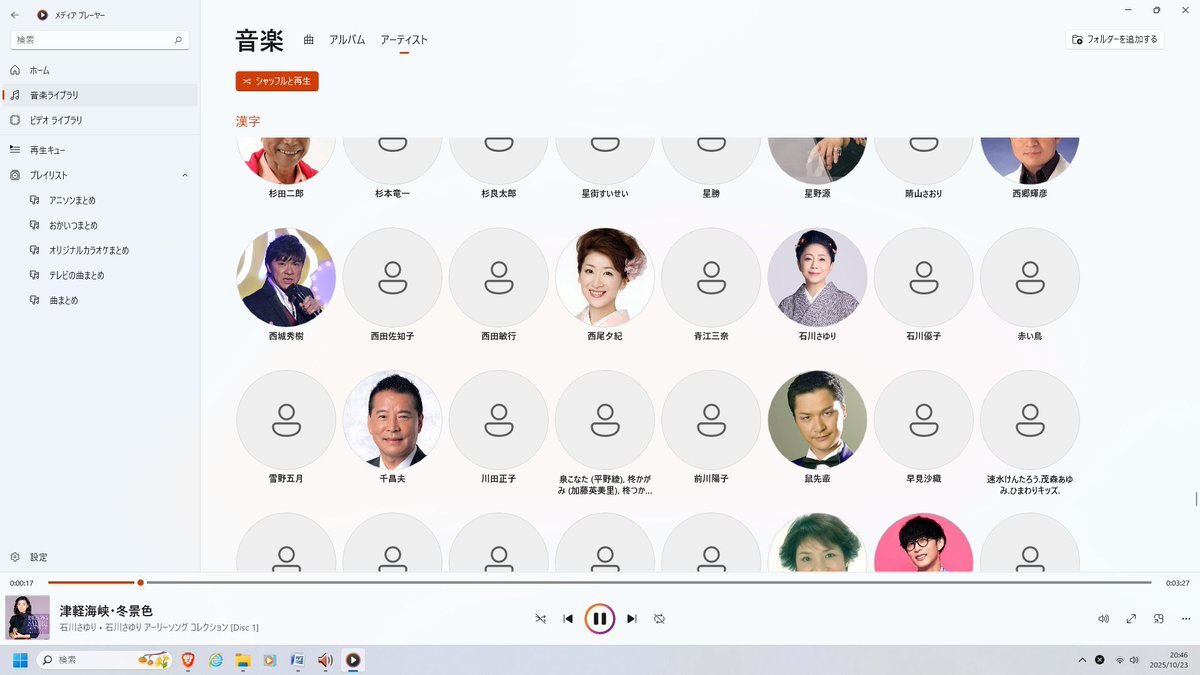Click フォルダーを追加する button
1200x675 pixels.
pyautogui.click(x=1115, y=39)
